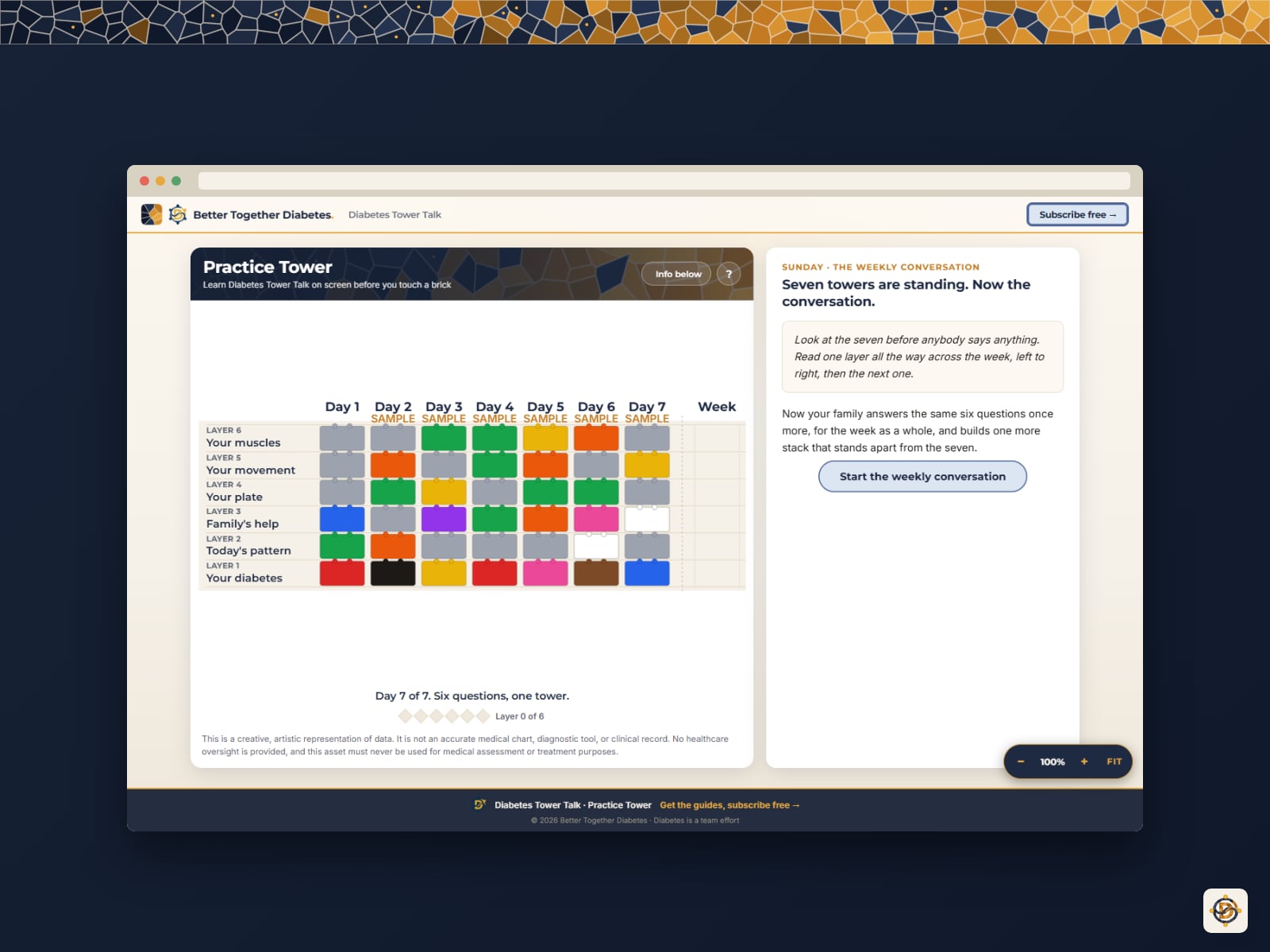Select Day 6 white Today's pattern brick
The height and width of the screenshot is (952, 1270).
596,546
